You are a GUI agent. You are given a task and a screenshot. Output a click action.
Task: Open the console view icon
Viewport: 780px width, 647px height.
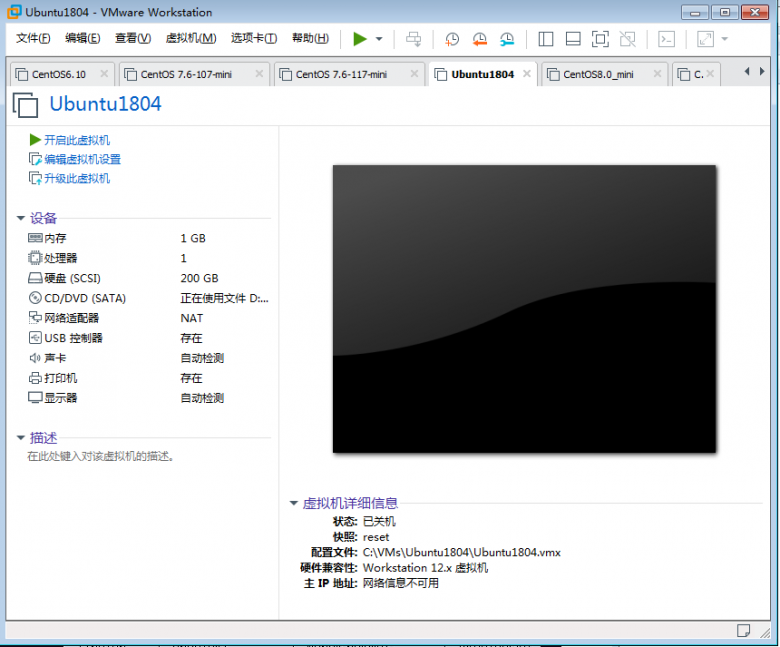tap(666, 39)
